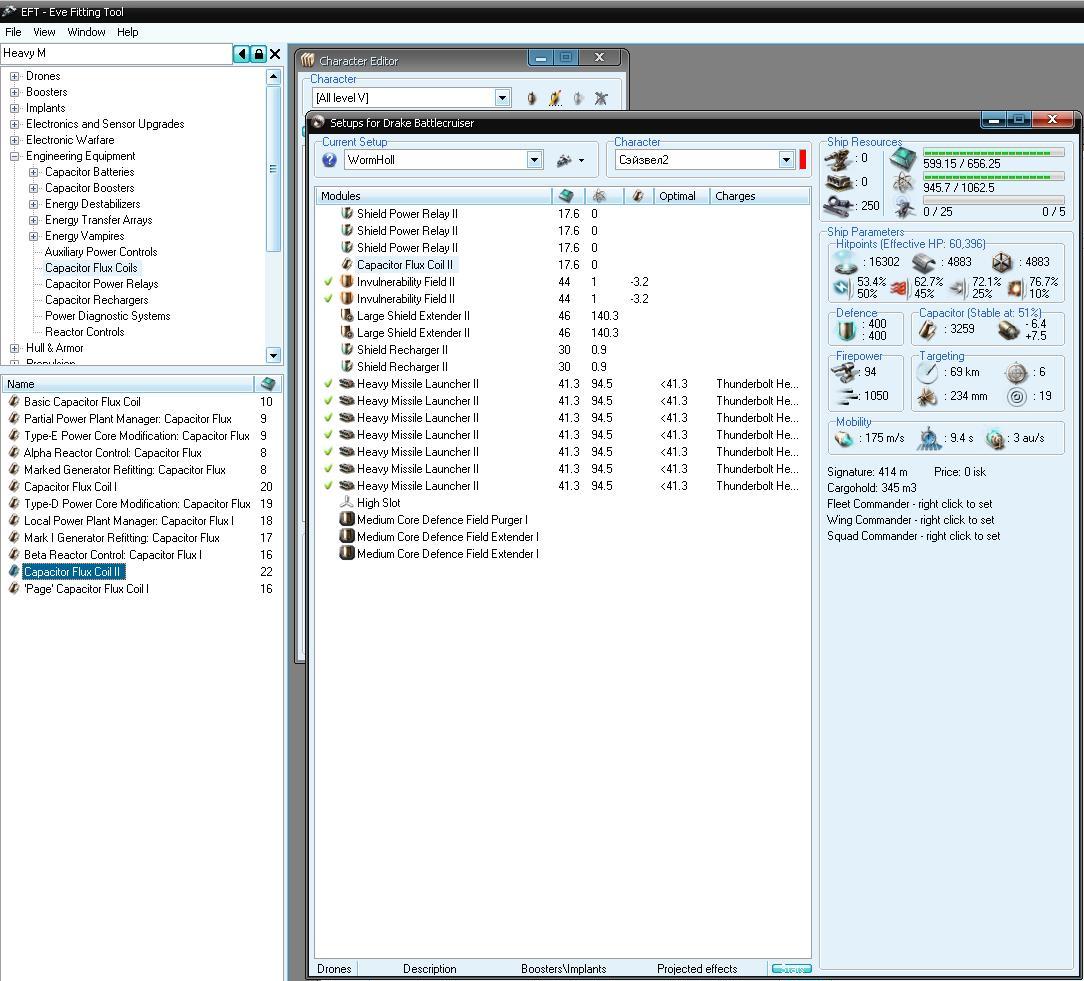The image size is (1084, 981).
Task: Click the red swatch beside character dropdown
Action: pyautogui.click(x=803, y=160)
